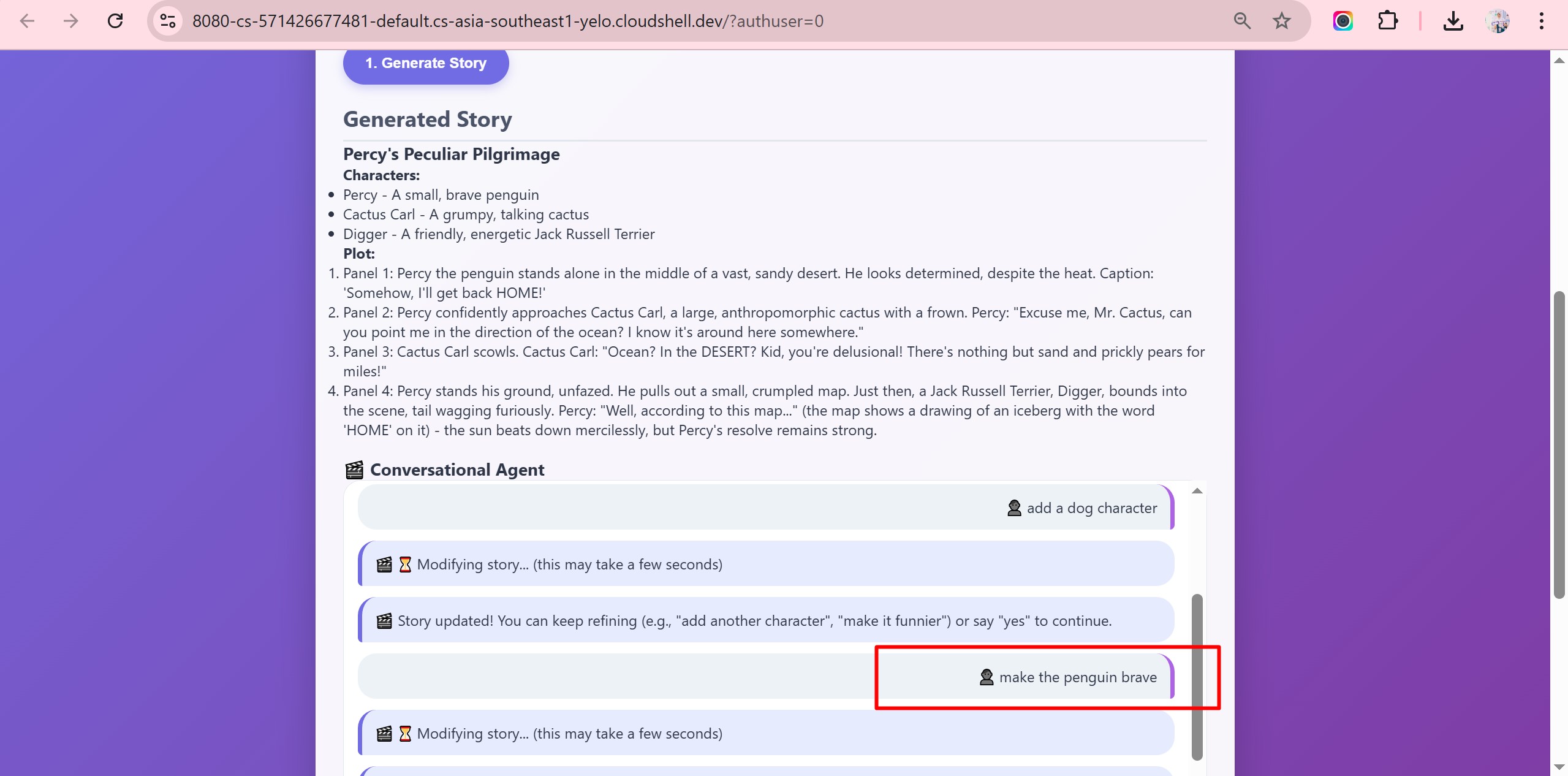Image resolution: width=1568 pixels, height=776 pixels.
Task: Click the colorful circular extension icon
Action: pos(1343,21)
